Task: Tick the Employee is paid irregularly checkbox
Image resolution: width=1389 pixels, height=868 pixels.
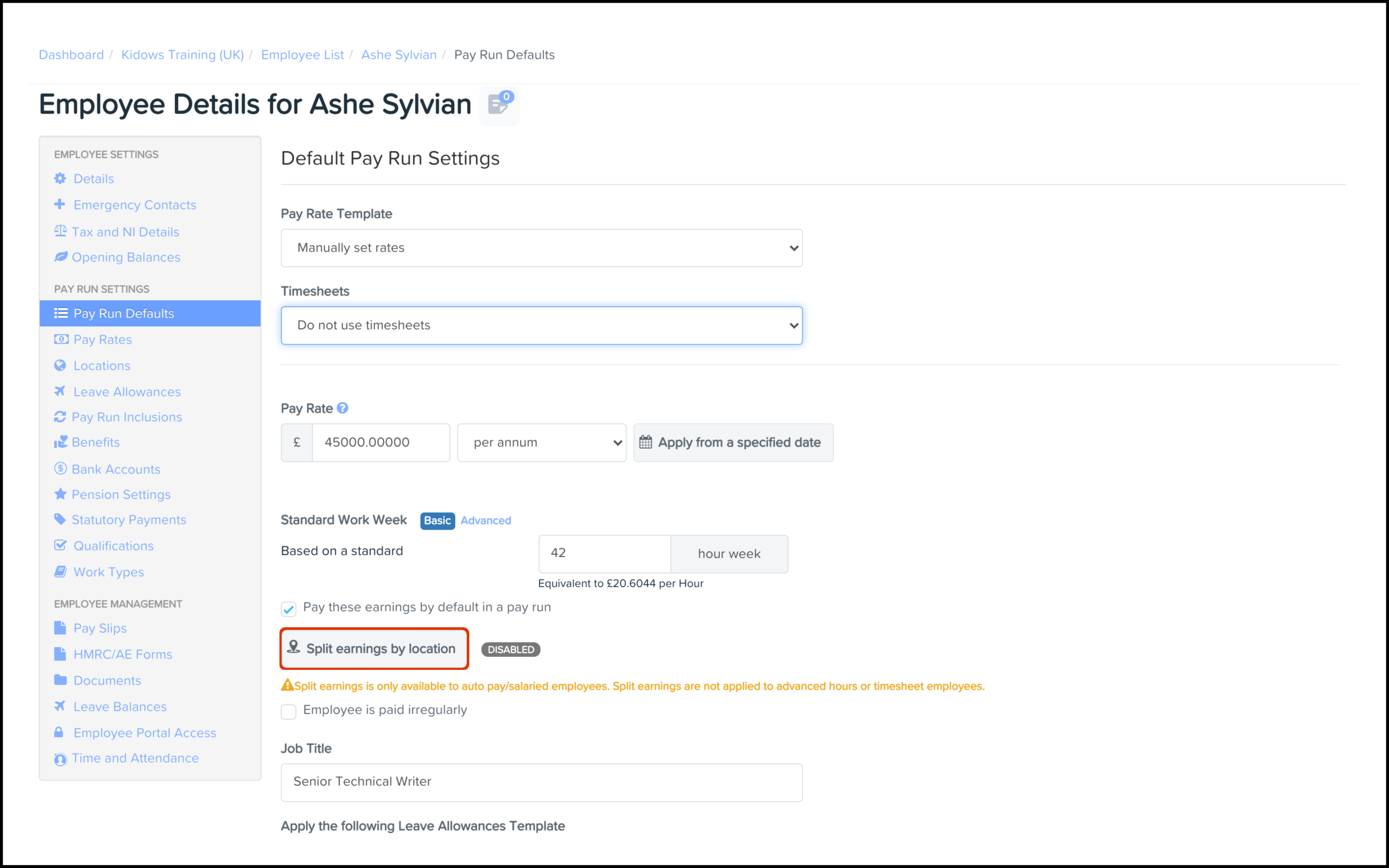Action: [x=289, y=711]
